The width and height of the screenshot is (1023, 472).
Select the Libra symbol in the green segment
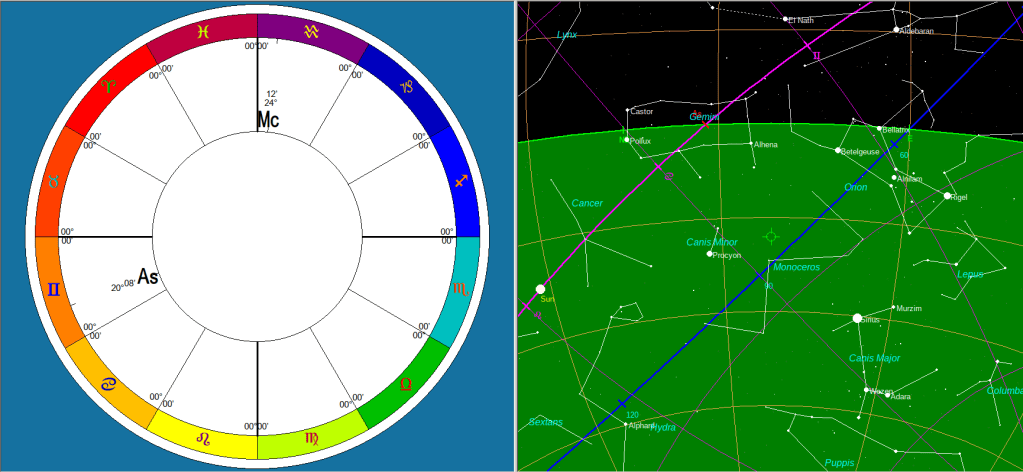pyautogui.click(x=405, y=384)
